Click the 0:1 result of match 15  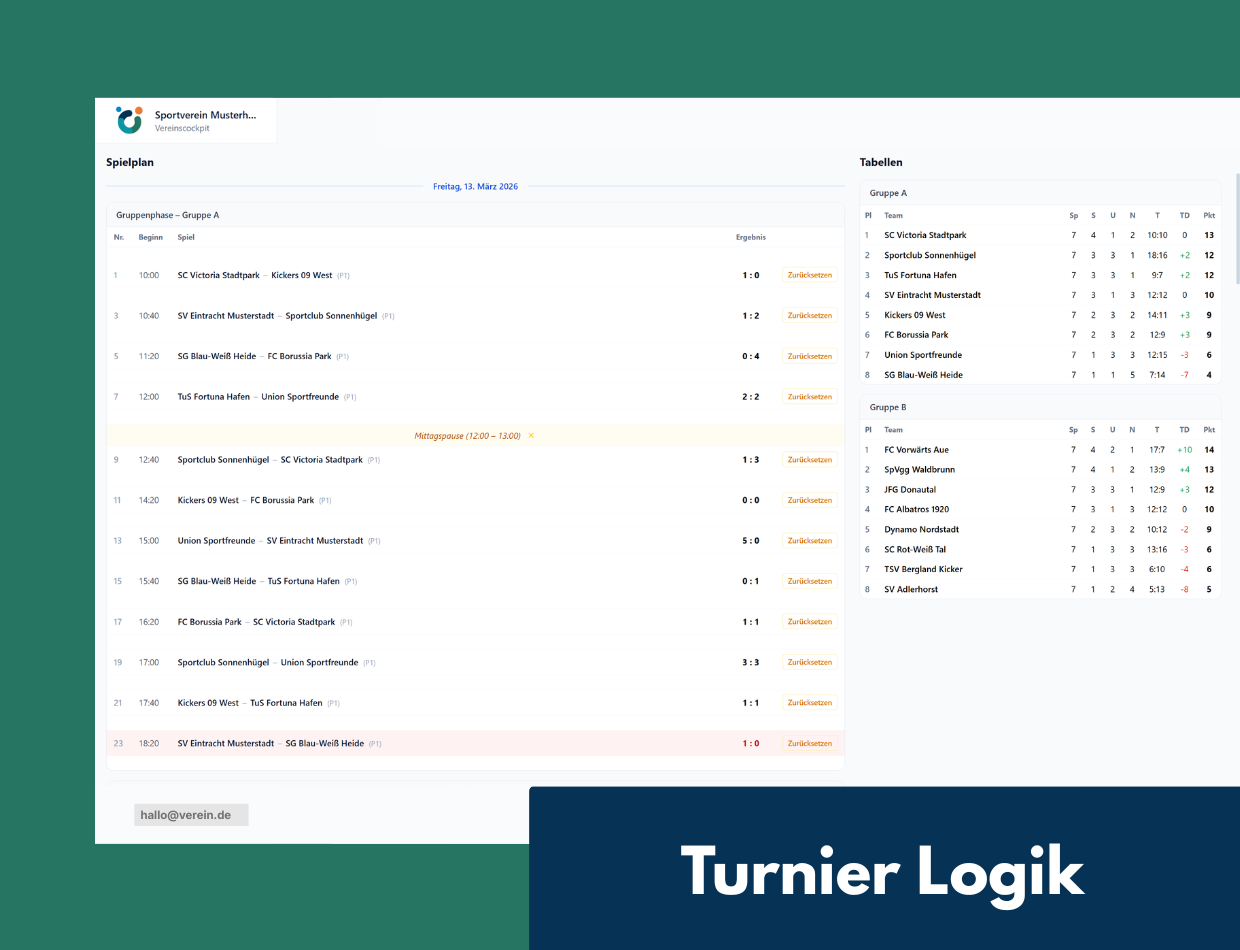coord(750,581)
